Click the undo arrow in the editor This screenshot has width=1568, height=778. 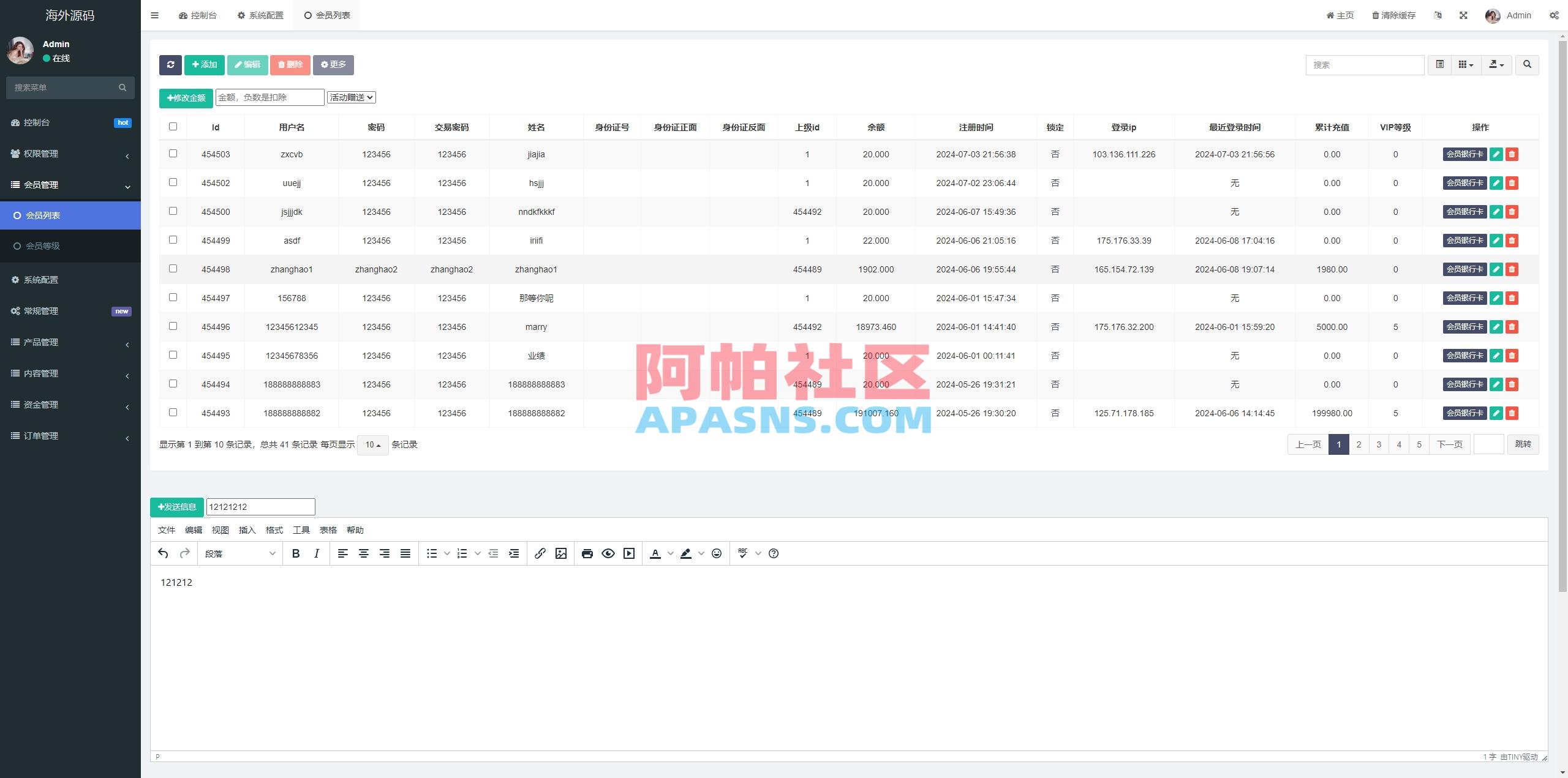coord(162,553)
